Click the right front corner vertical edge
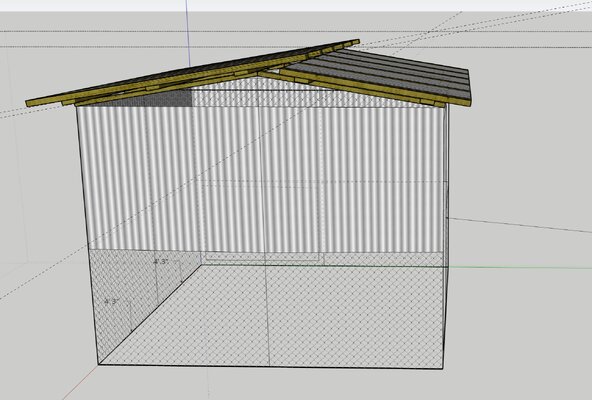 [x=446, y=237]
